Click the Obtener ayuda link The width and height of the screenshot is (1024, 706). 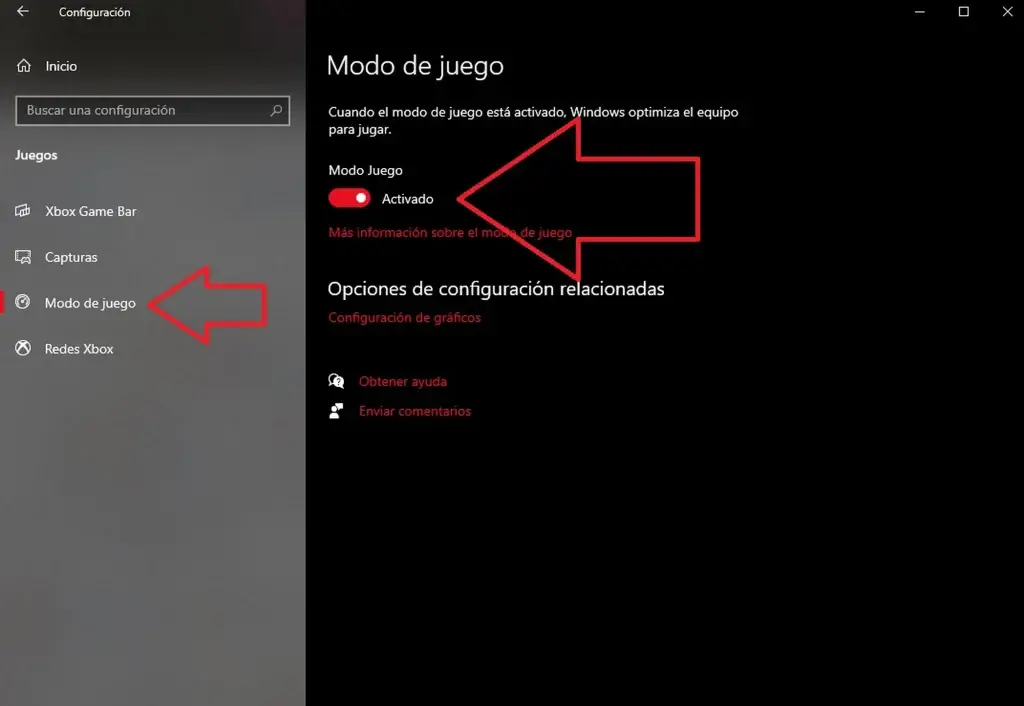click(403, 381)
